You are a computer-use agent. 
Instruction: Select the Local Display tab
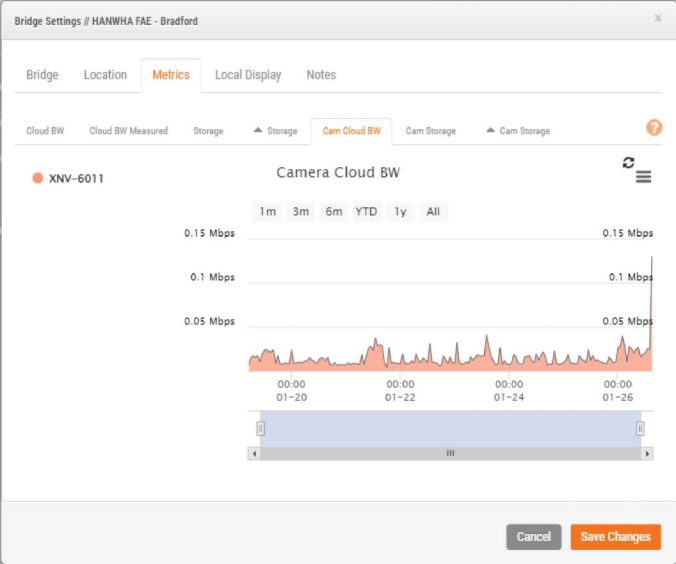pos(248,75)
